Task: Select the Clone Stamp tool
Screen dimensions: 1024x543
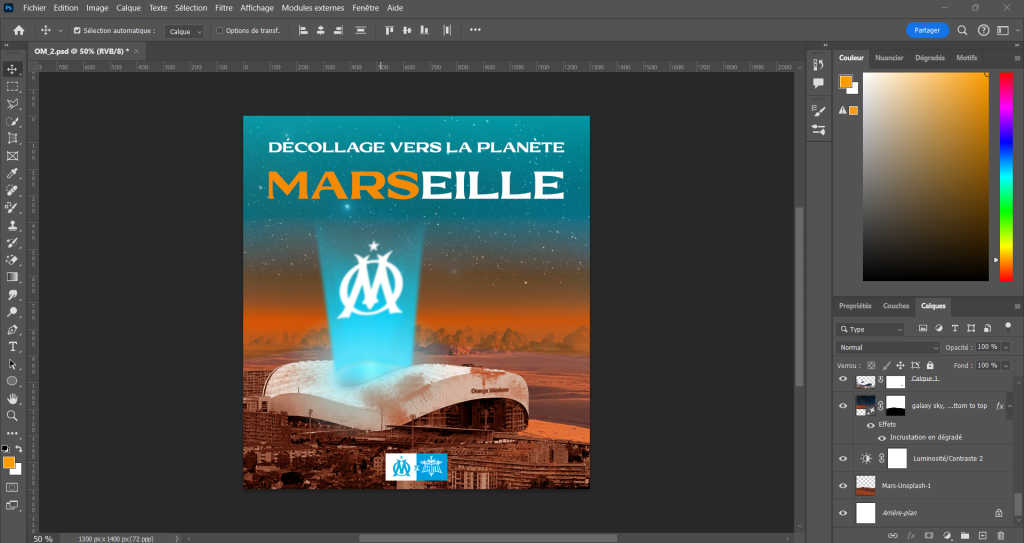Action: tap(12, 225)
